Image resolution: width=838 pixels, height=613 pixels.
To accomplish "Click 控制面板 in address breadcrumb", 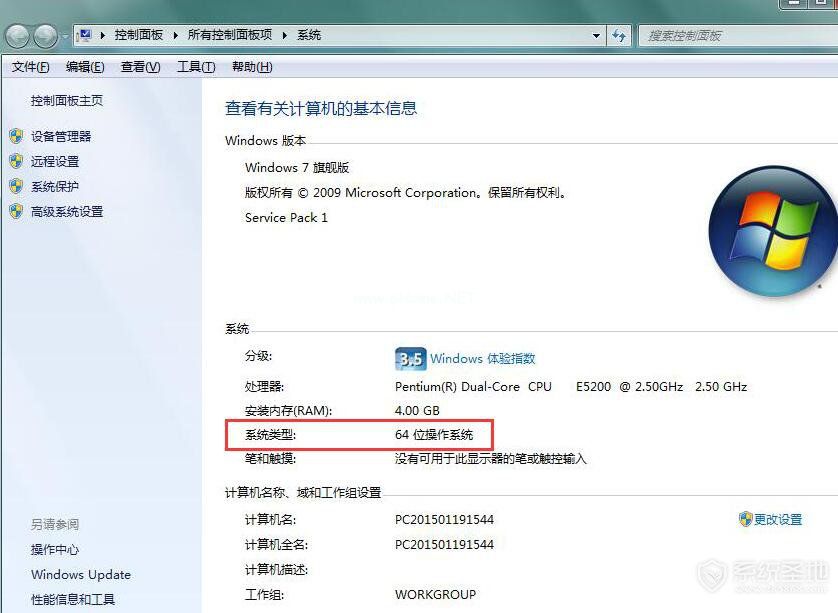I will coord(138,35).
